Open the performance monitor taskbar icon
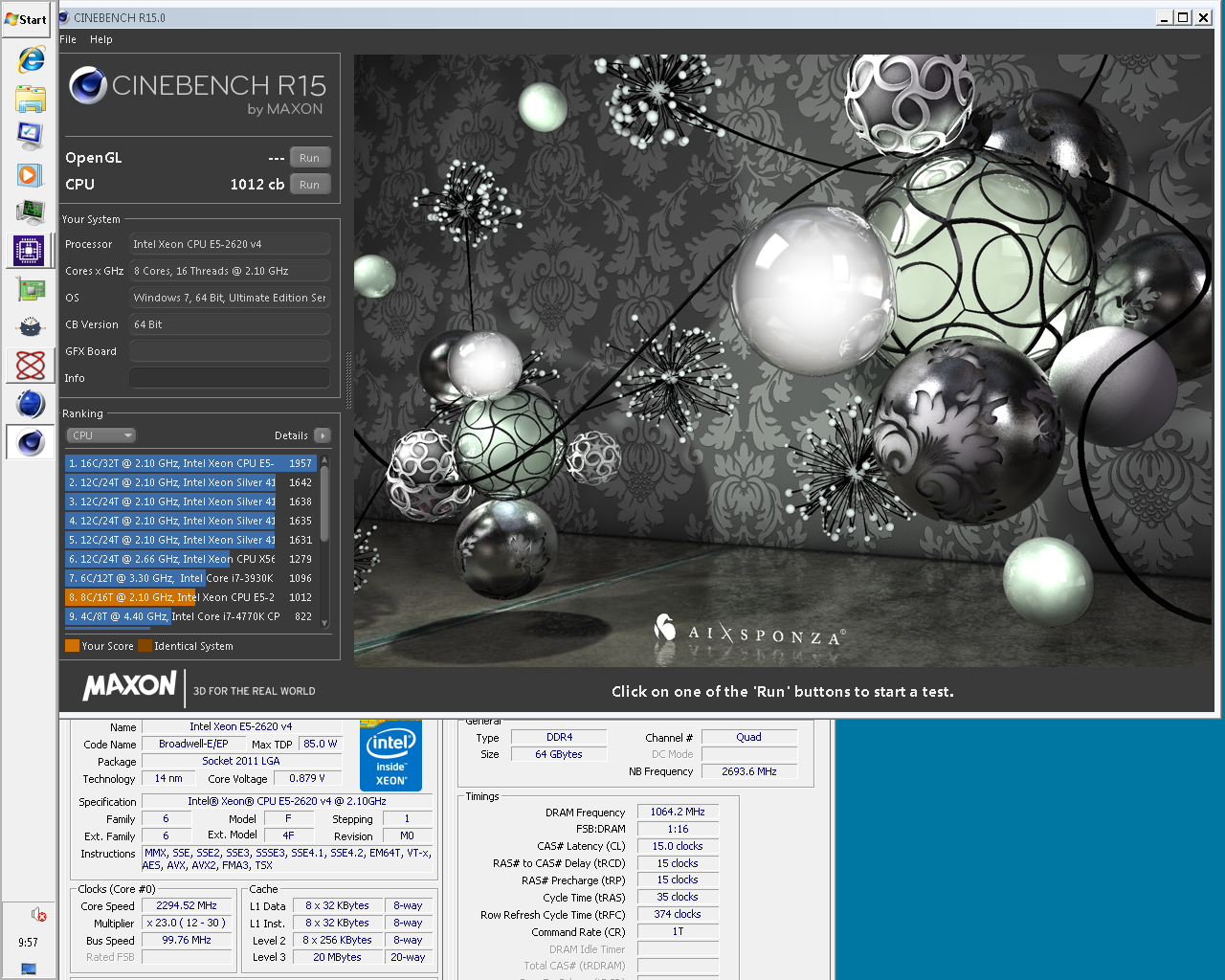 point(31,212)
